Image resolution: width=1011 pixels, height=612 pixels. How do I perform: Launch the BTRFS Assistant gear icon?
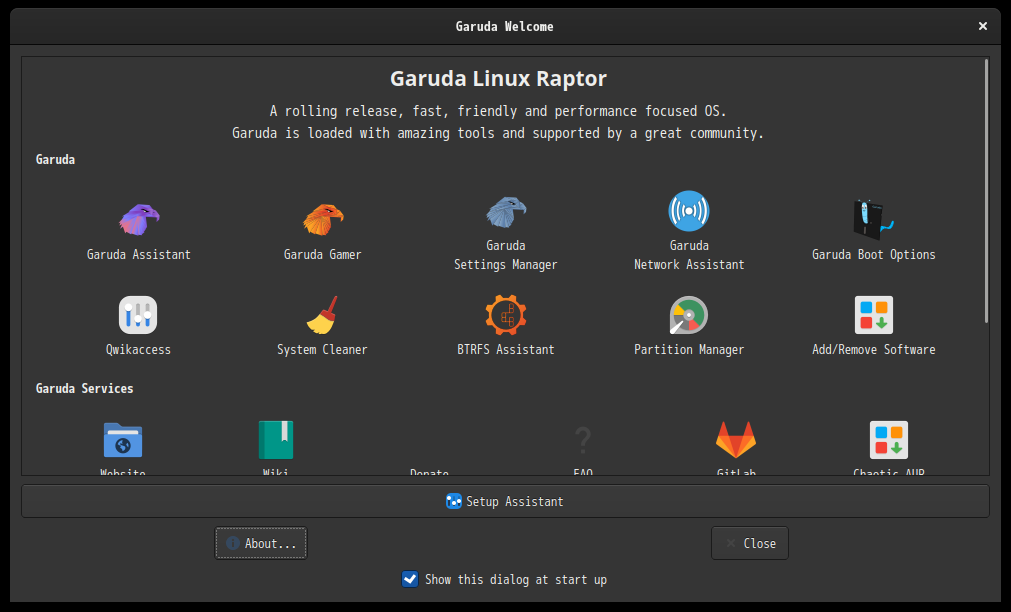506,315
